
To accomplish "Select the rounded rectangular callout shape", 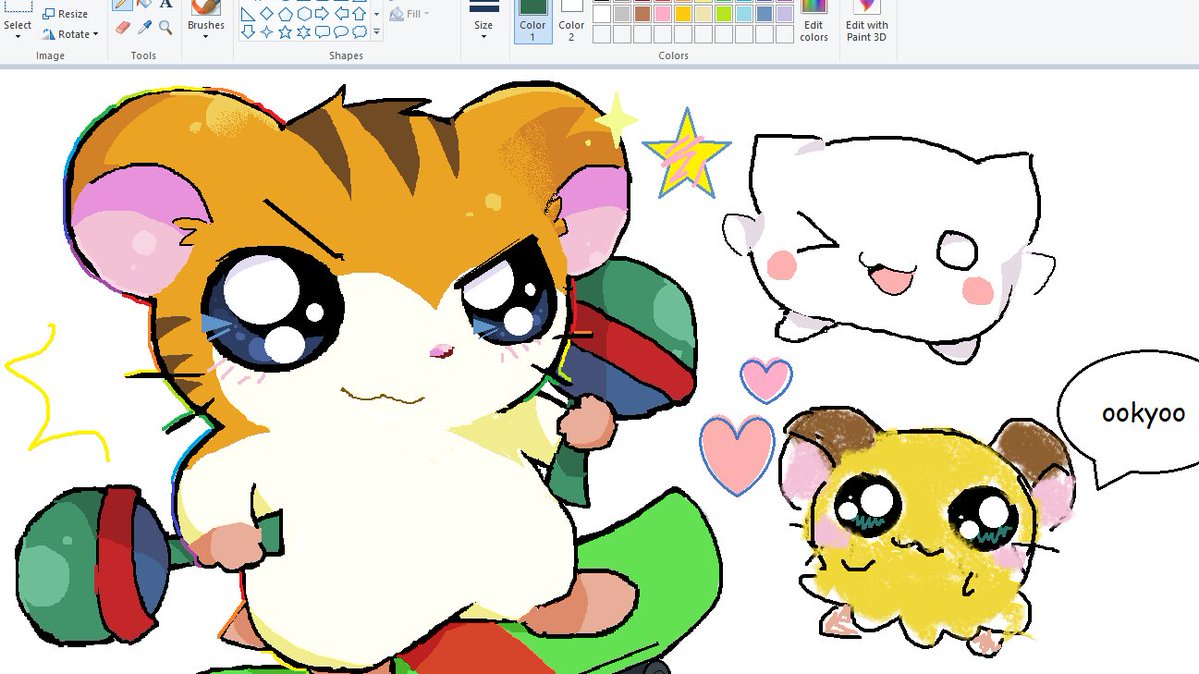I will pos(322,32).
